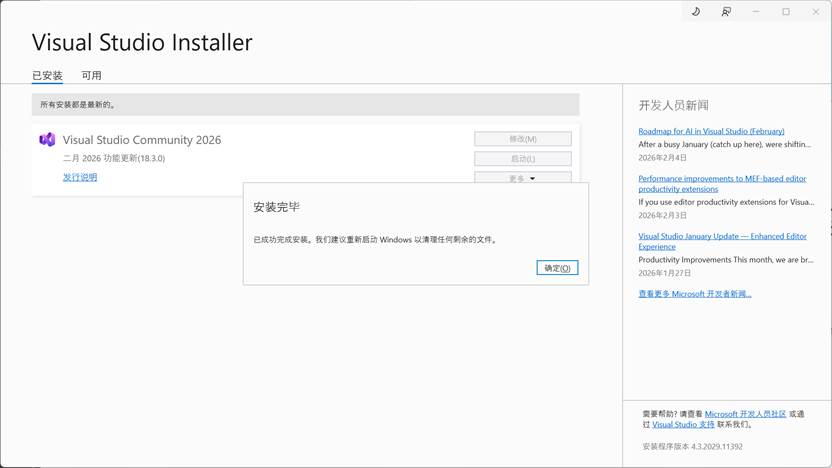This screenshot has width=832, height=468.
Task: Confirm dialog with 确定(O) button
Action: (557, 268)
